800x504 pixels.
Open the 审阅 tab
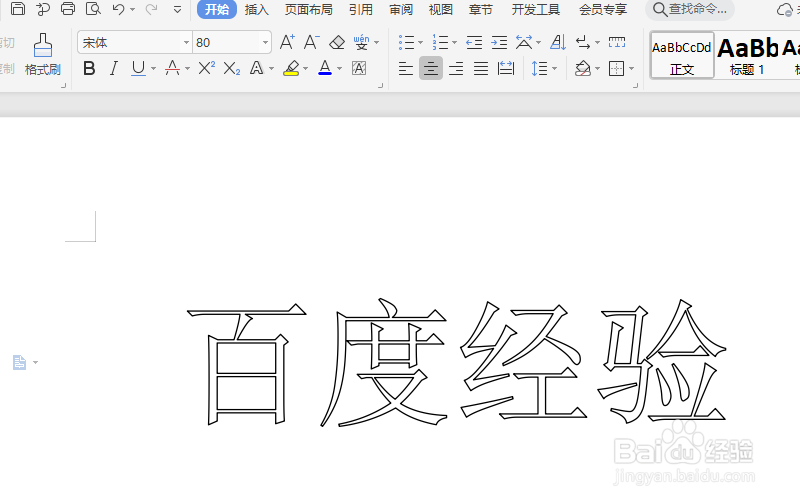(x=401, y=9)
